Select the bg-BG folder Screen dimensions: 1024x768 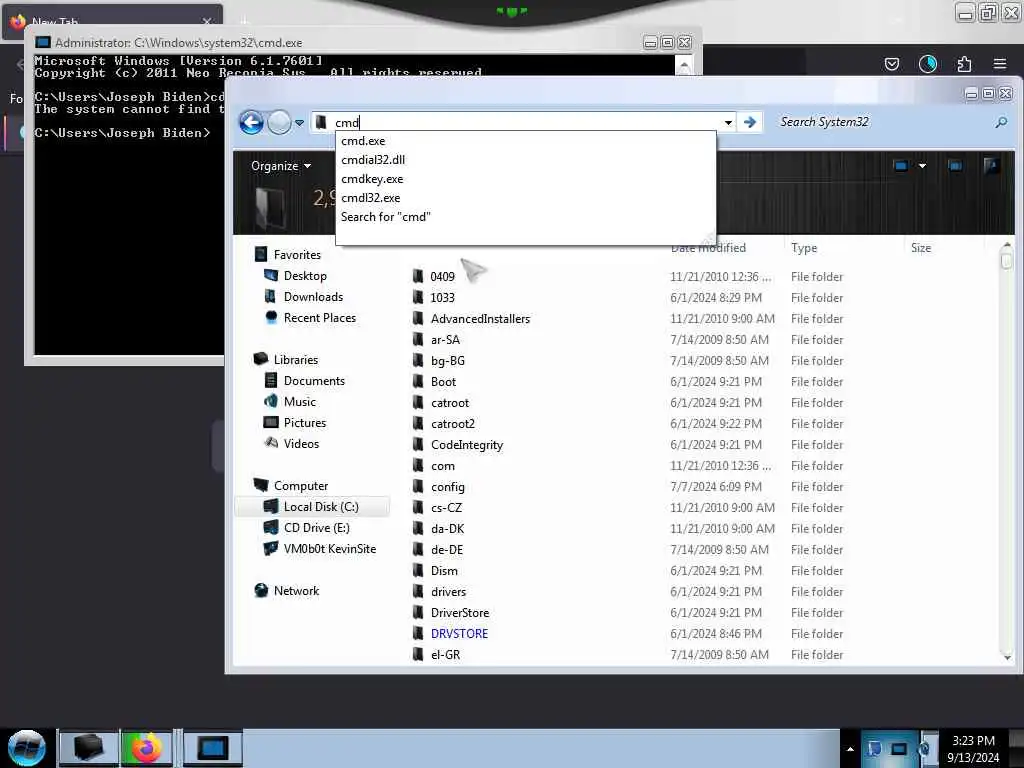(x=447, y=360)
